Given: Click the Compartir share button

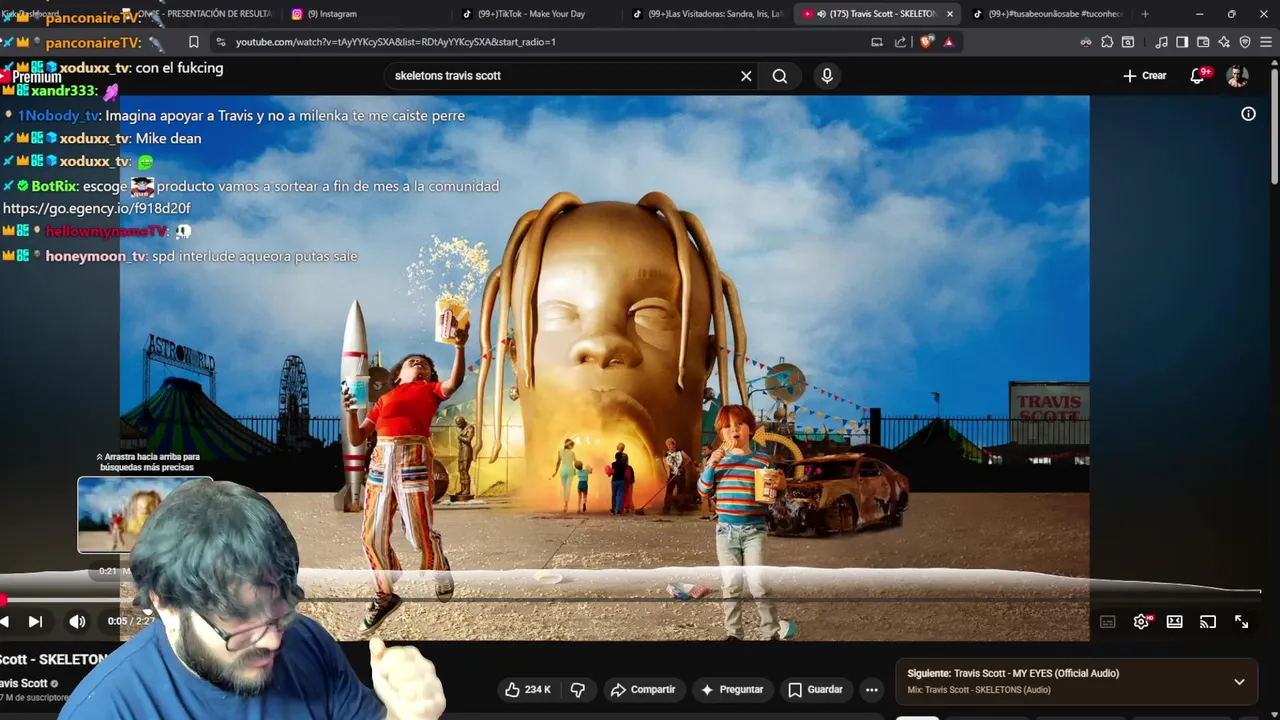Looking at the screenshot, I should 643,690.
